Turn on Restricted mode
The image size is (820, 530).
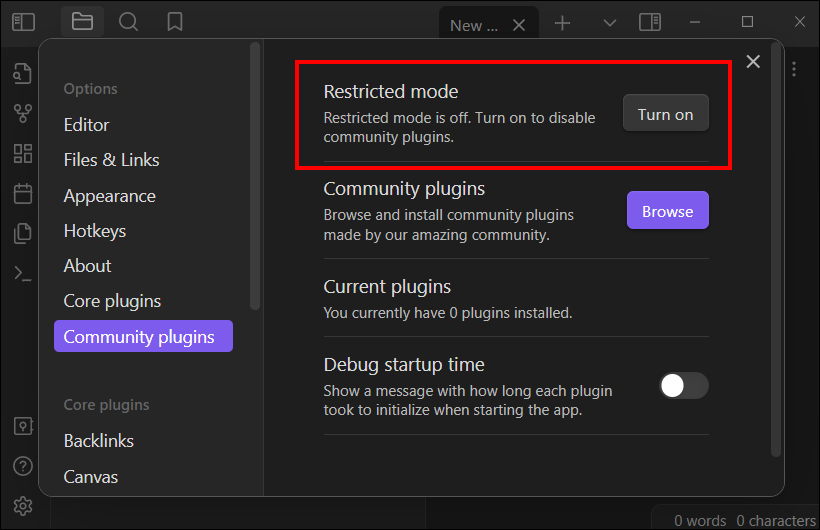click(665, 114)
